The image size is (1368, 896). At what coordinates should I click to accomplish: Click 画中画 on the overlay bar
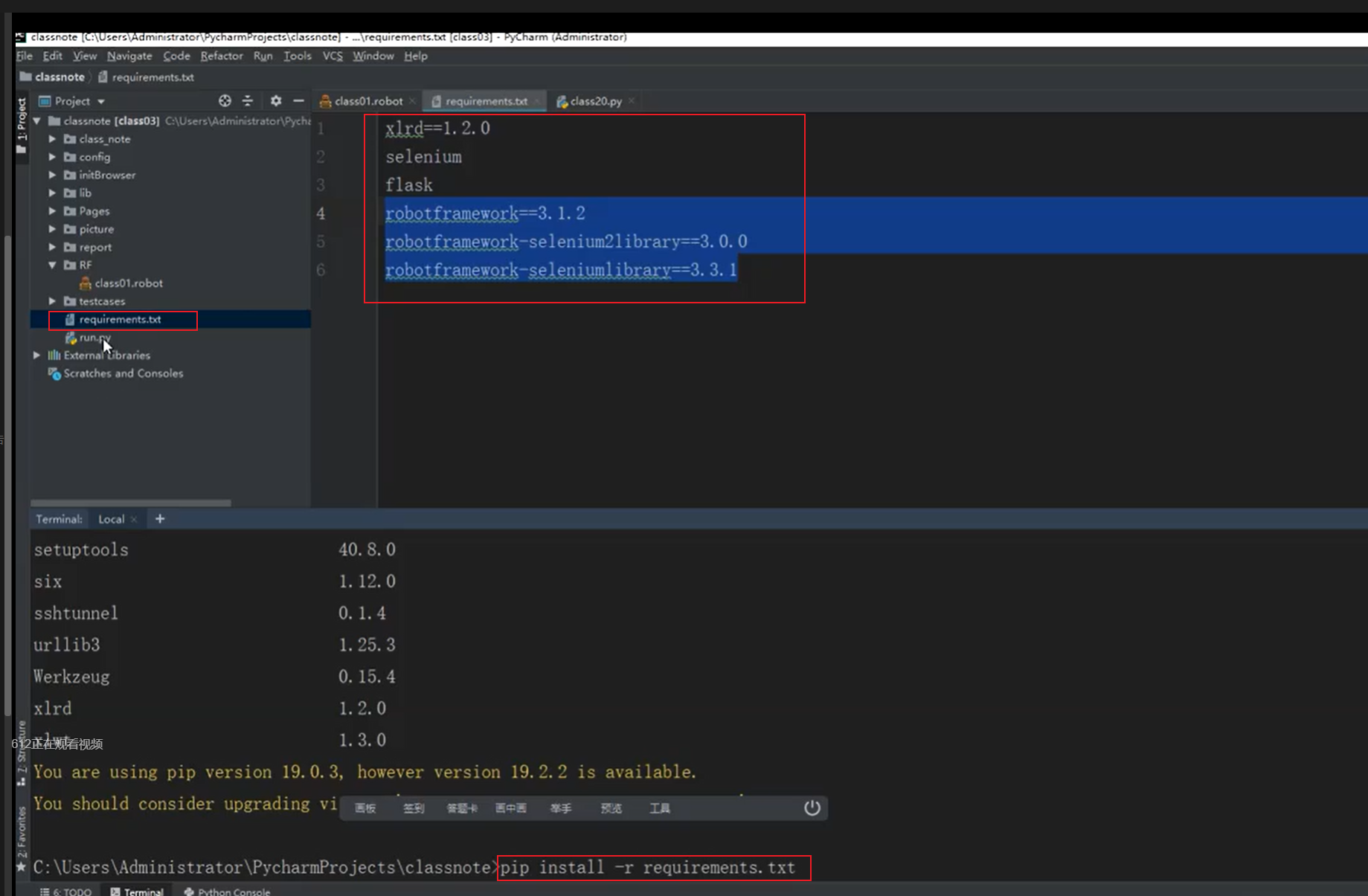tap(511, 808)
